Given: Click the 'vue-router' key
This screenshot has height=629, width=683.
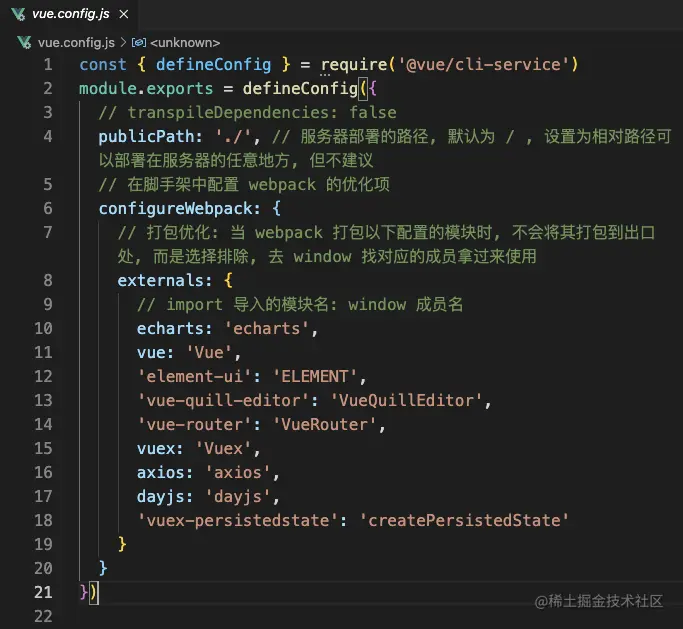Looking at the screenshot, I should pos(194,424).
